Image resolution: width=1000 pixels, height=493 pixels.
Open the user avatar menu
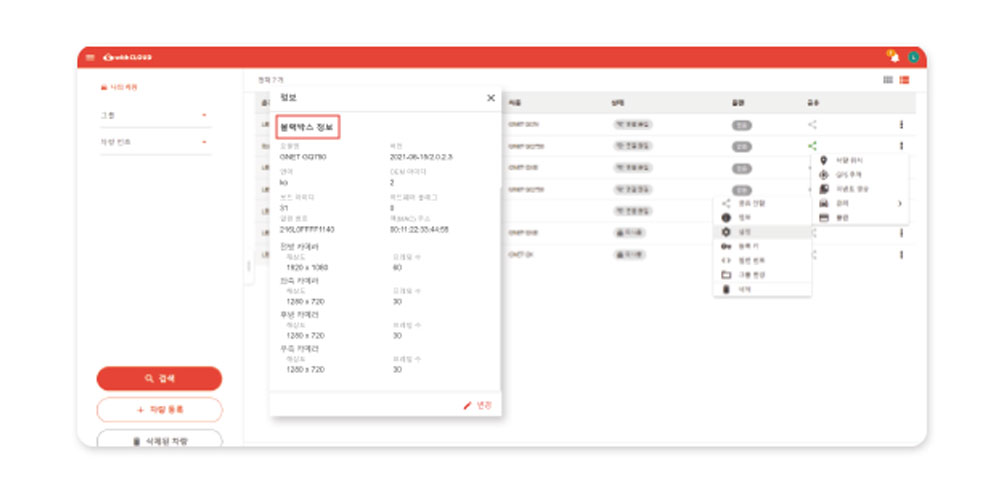point(913,57)
